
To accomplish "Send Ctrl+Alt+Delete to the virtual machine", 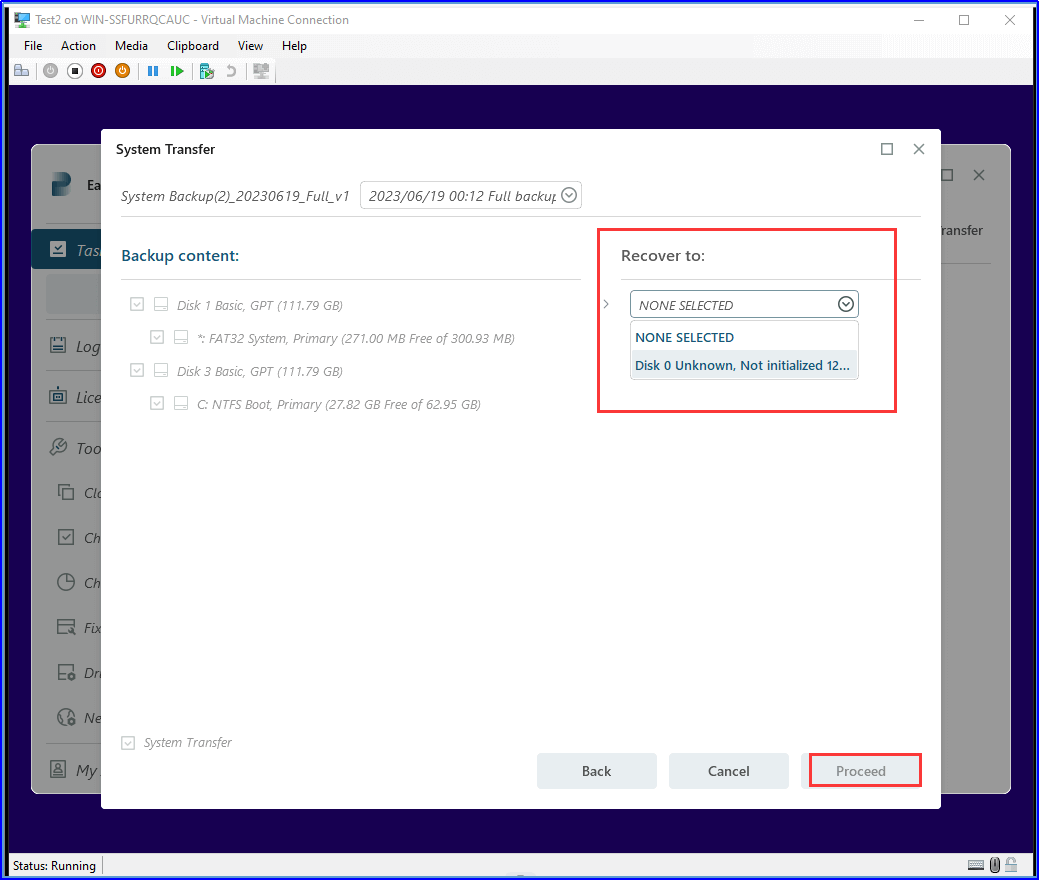I will coord(22,70).
